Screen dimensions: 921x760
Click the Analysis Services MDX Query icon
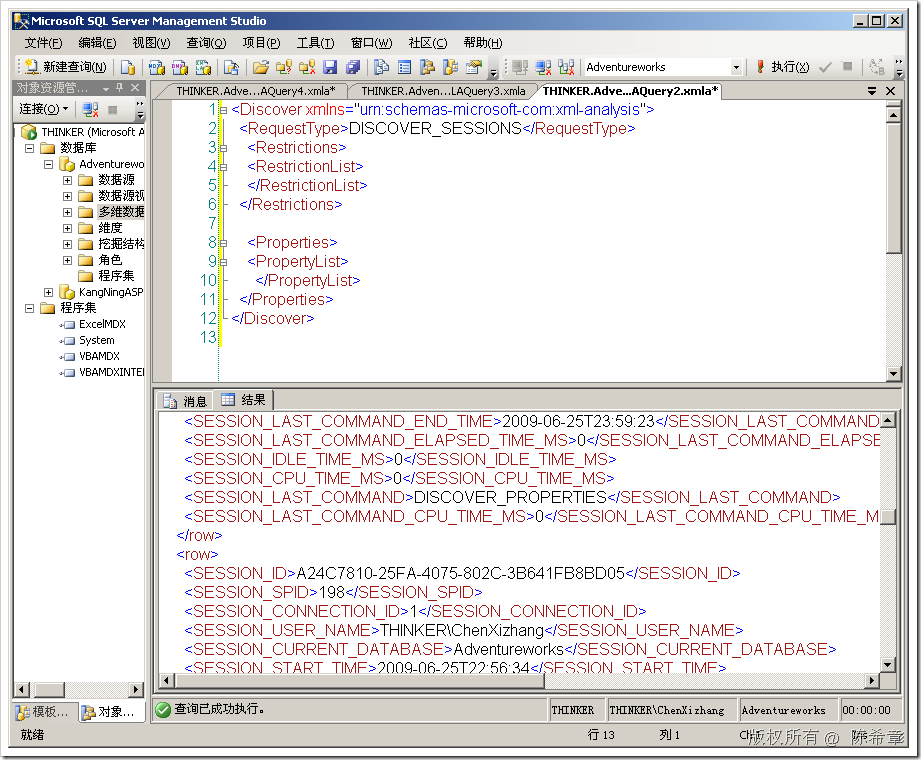pos(156,67)
